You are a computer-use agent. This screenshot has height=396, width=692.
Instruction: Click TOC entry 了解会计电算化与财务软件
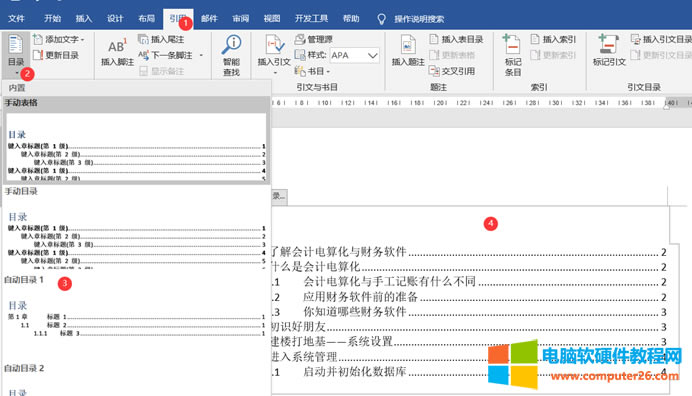(x=469, y=252)
